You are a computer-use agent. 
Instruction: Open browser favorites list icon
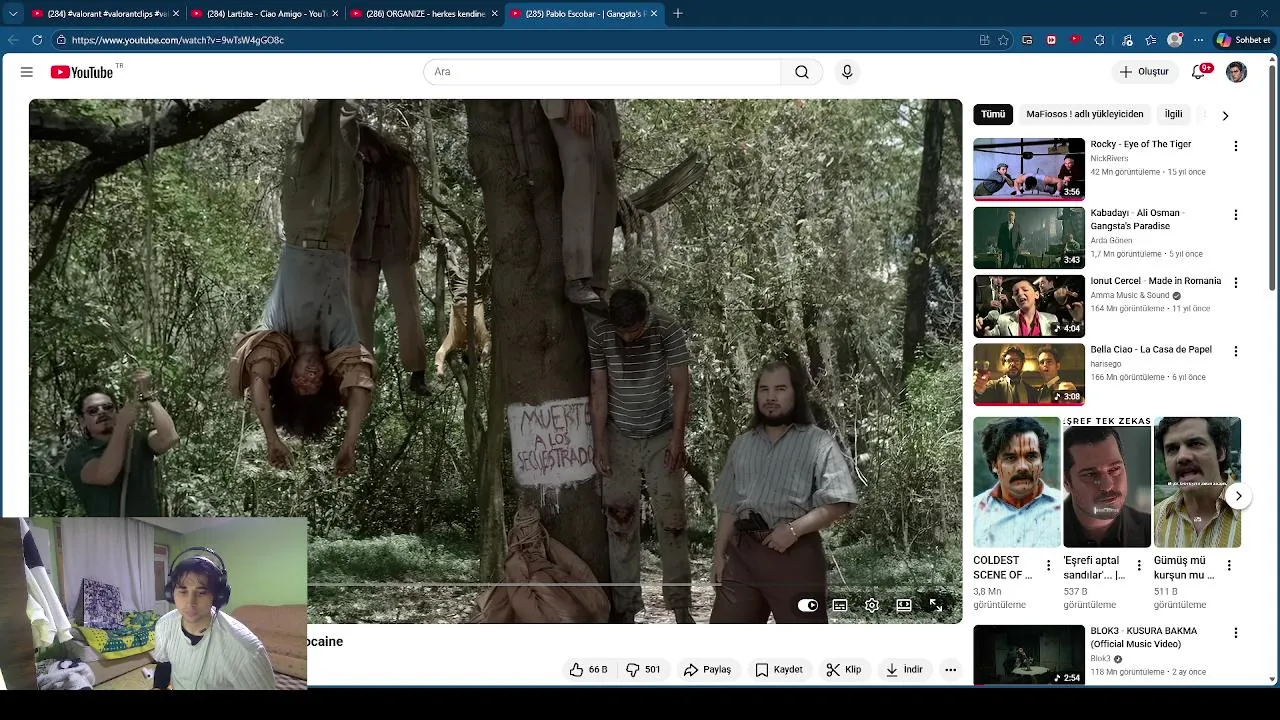tap(1151, 40)
